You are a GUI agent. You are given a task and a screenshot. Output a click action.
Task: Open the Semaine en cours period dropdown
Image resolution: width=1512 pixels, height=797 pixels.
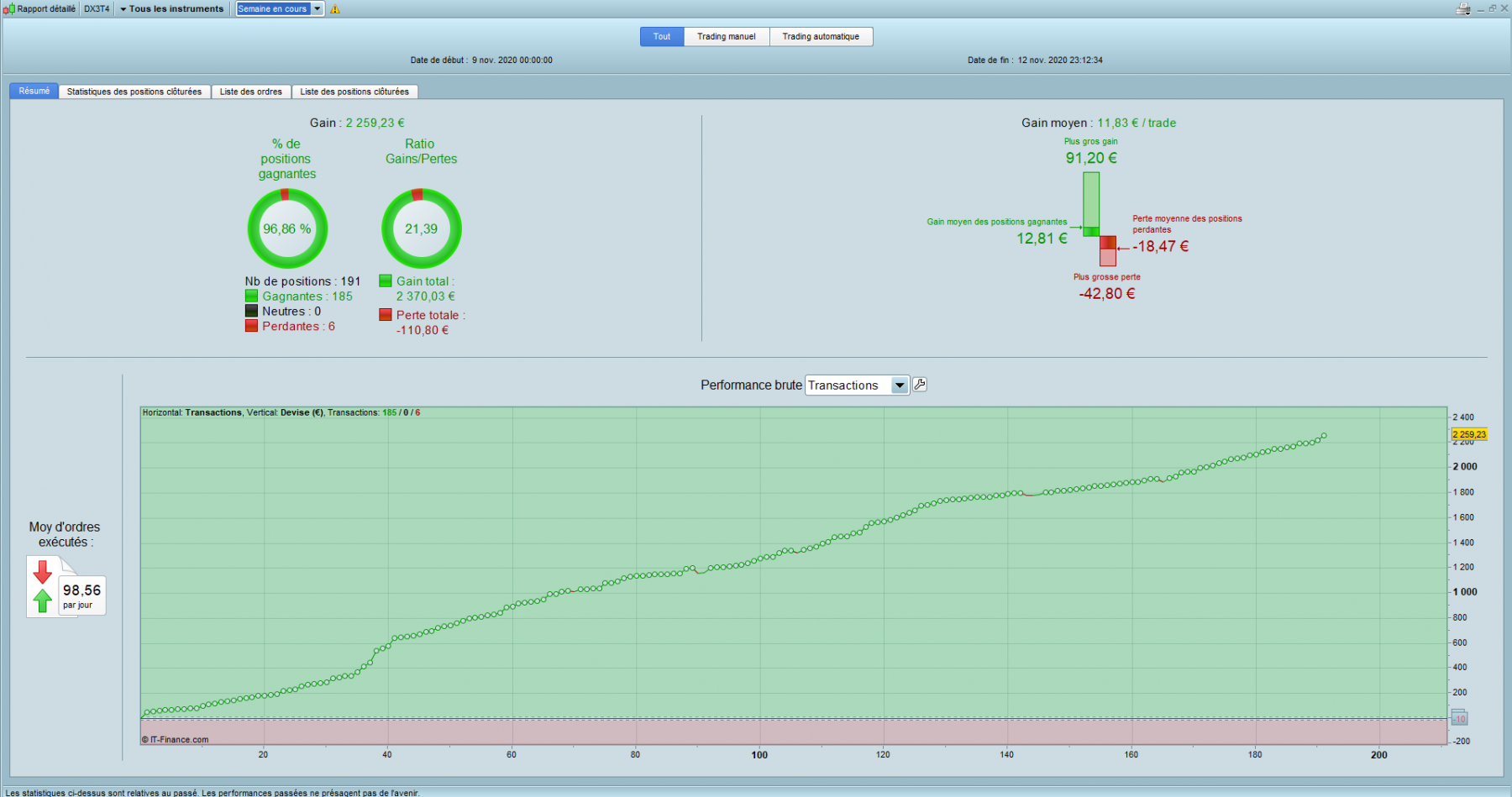280,9
